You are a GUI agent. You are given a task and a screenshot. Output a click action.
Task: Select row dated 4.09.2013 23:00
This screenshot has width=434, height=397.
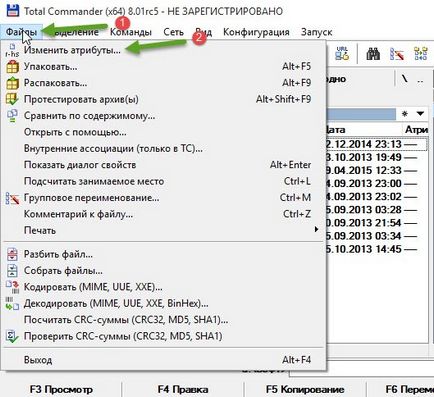pyautogui.click(x=377, y=183)
